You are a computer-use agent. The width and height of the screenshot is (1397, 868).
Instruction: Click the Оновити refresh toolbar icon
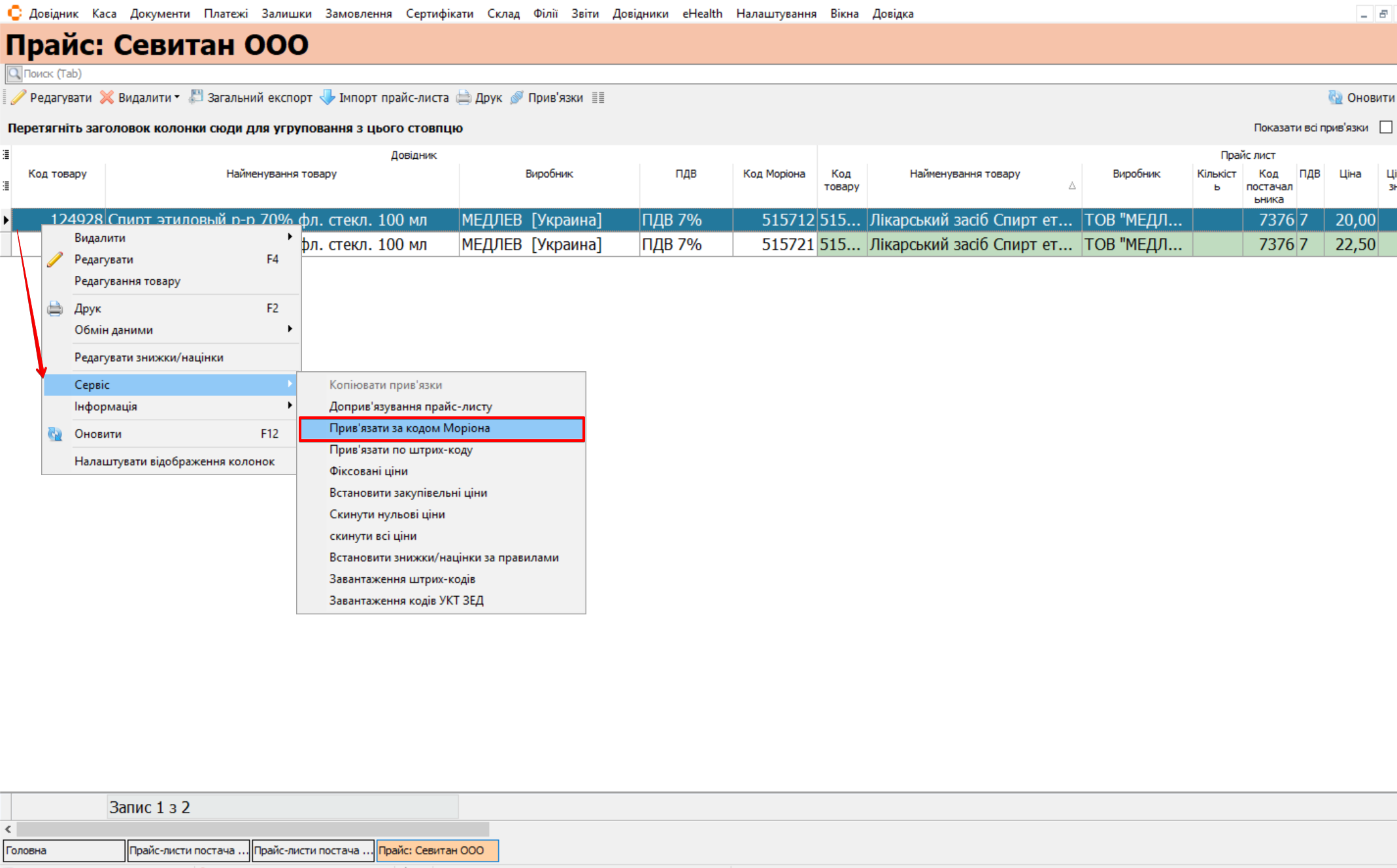tap(1335, 97)
